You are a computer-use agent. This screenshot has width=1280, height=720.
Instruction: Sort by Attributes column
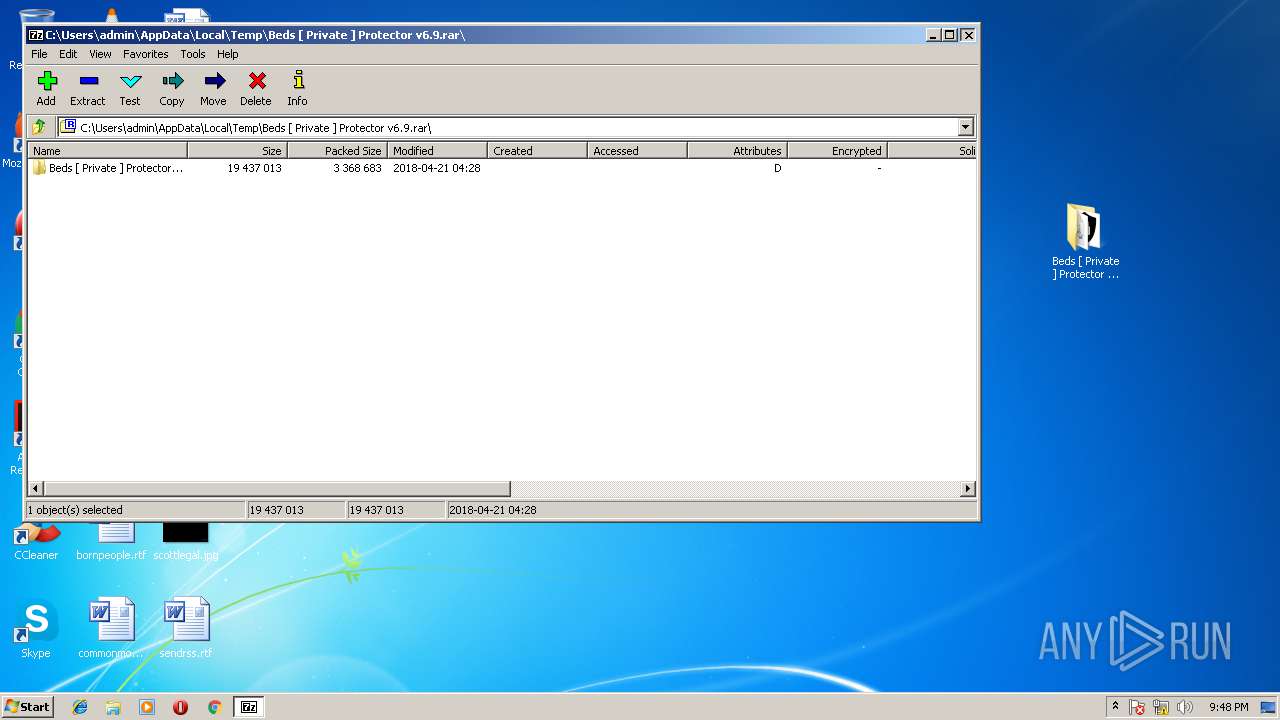coord(738,151)
